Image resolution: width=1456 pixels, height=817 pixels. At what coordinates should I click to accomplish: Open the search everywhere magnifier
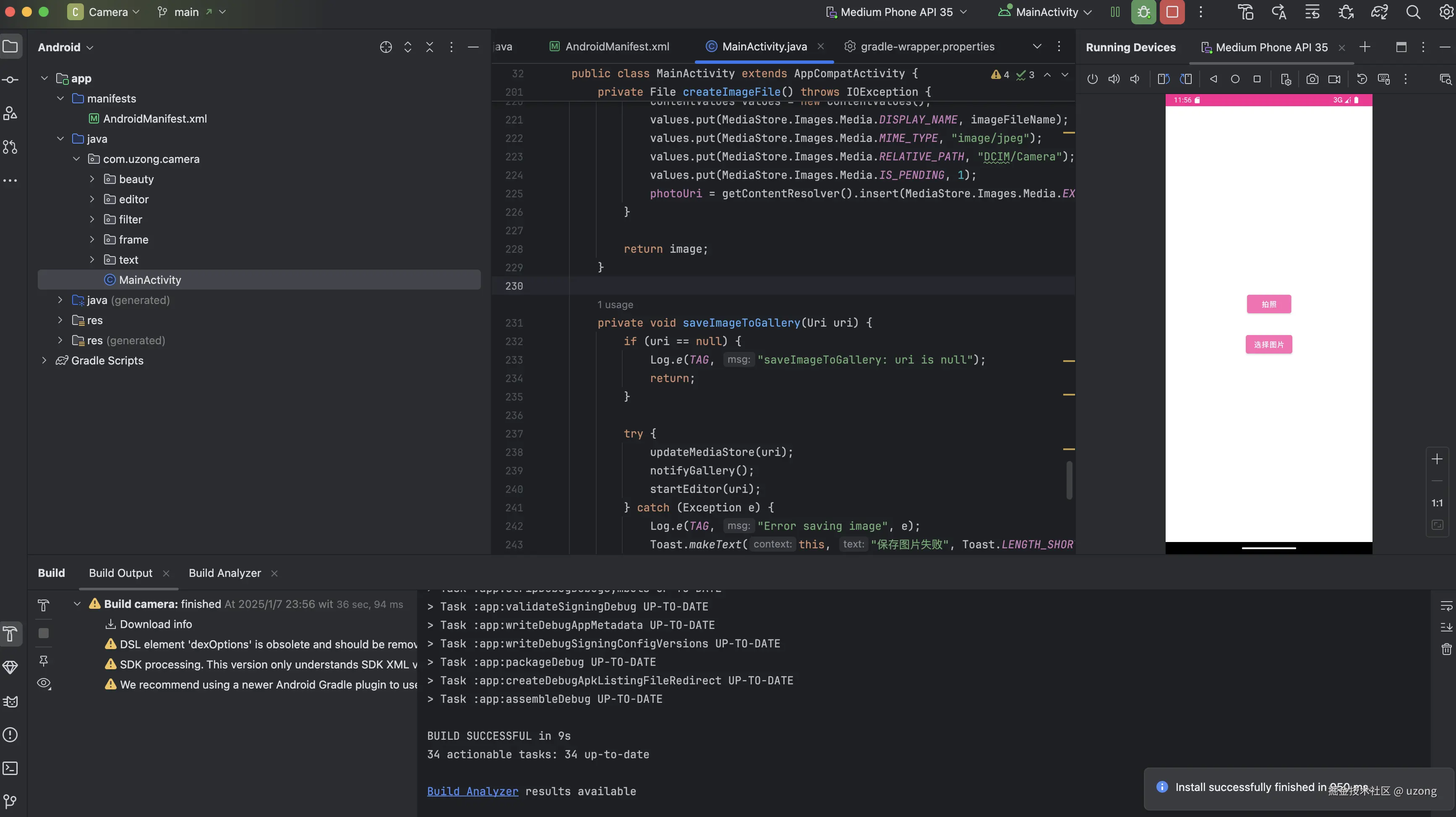pos(1413,12)
